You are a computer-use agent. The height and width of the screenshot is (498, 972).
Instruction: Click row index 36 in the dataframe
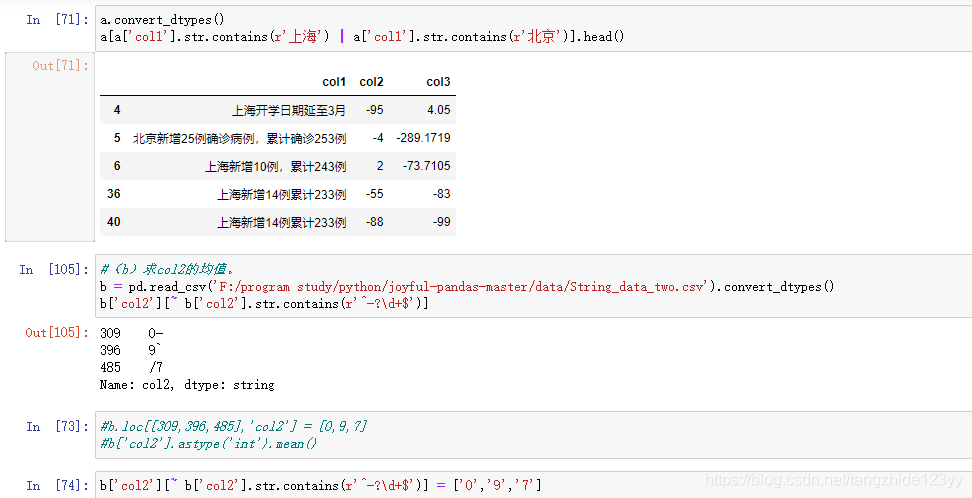pyautogui.click(x=113, y=193)
